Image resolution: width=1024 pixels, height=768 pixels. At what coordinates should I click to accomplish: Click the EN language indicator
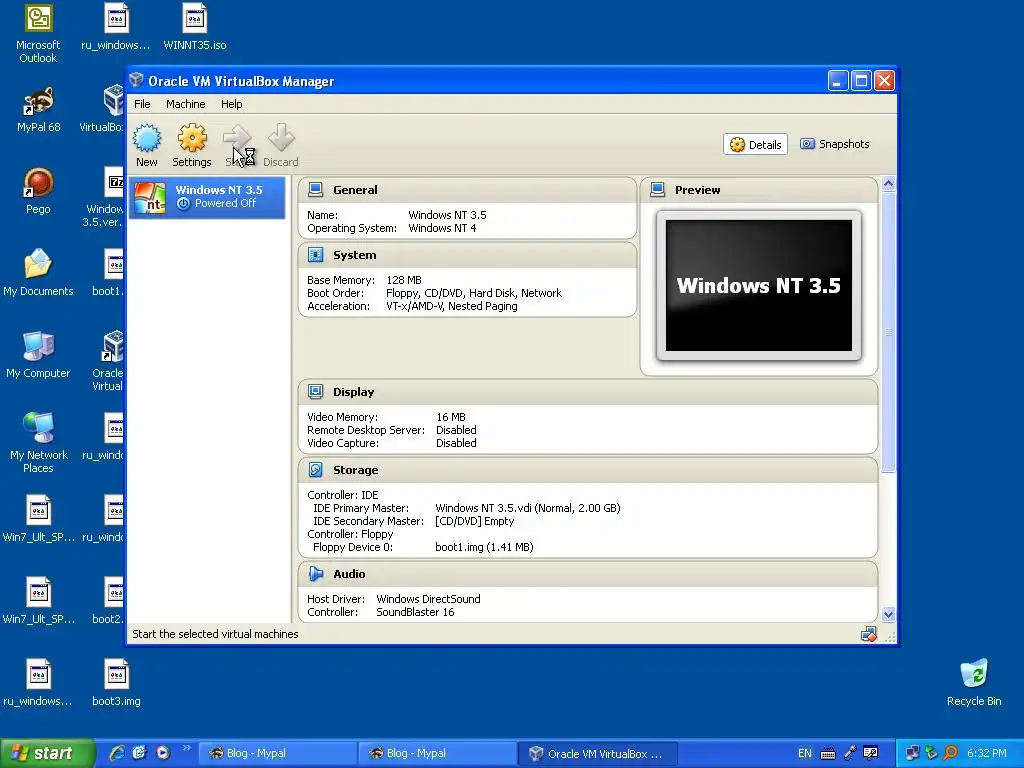click(805, 753)
